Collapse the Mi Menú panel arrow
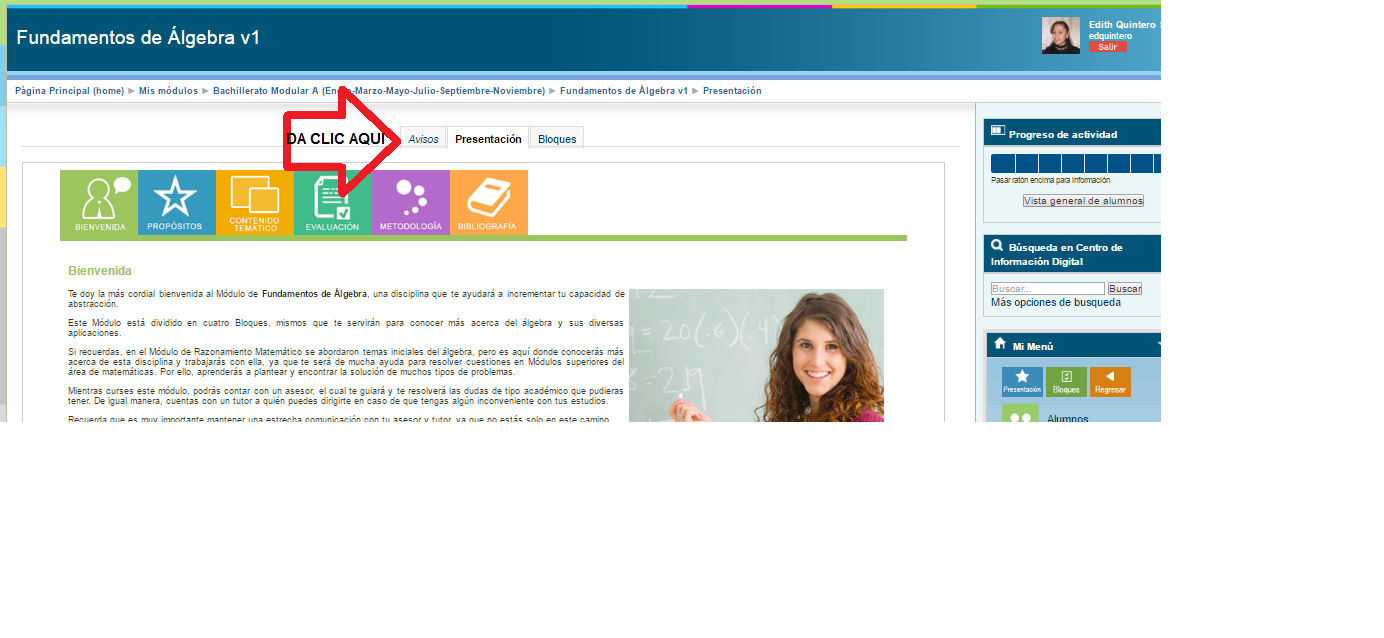Screen dimensions: 1384x638 pyautogui.click(x=1159, y=345)
